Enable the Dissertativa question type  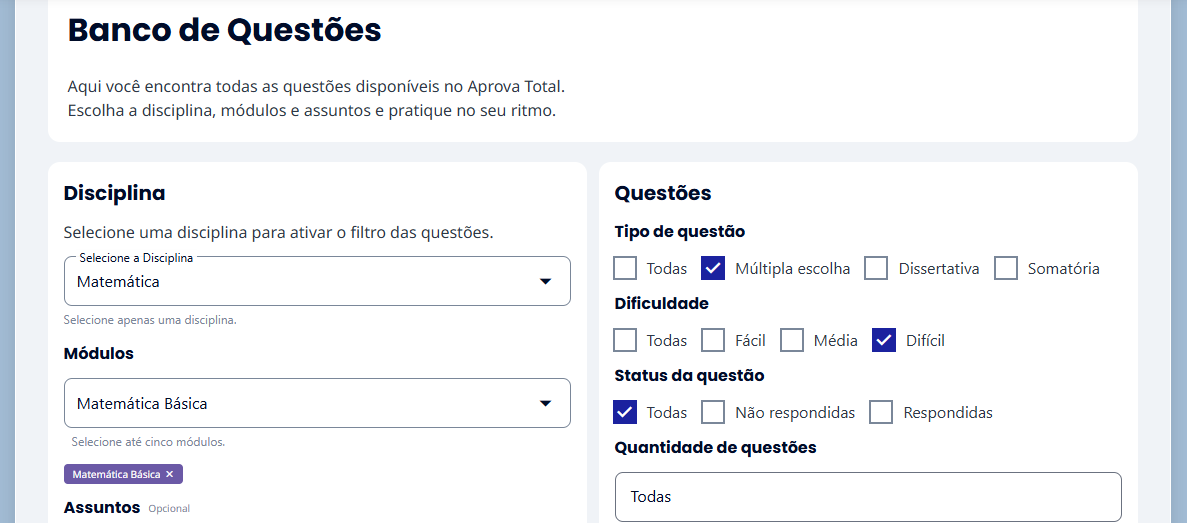click(x=877, y=268)
